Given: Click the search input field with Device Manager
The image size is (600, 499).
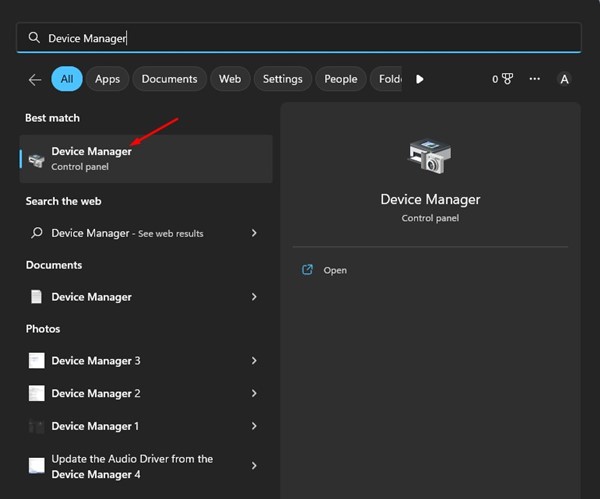Looking at the screenshot, I should point(300,38).
